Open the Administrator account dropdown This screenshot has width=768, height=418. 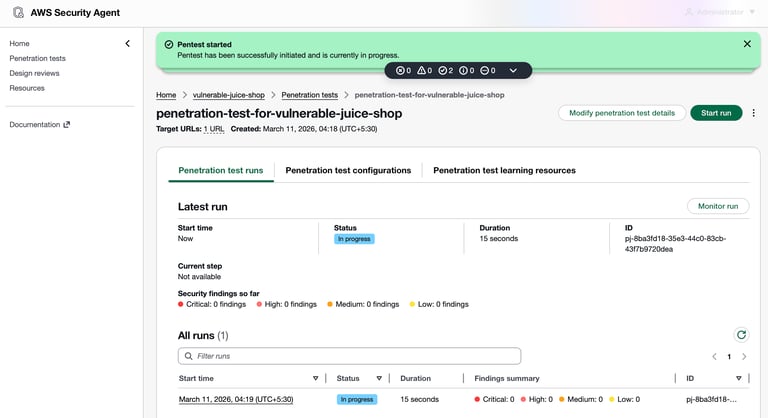[x=720, y=12]
